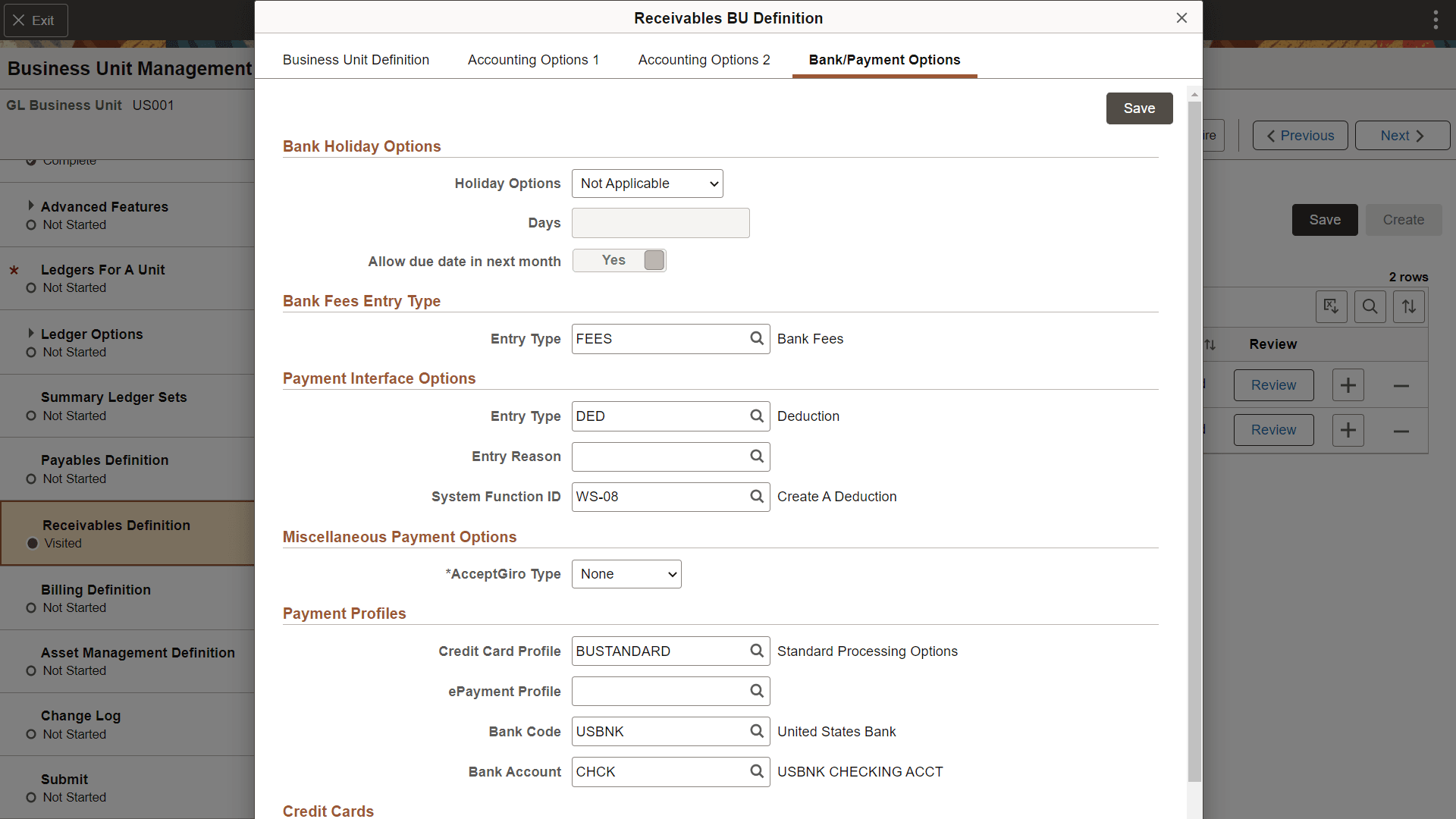Add a row using the plus icon
The width and height of the screenshot is (1456, 819).
tap(1348, 384)
